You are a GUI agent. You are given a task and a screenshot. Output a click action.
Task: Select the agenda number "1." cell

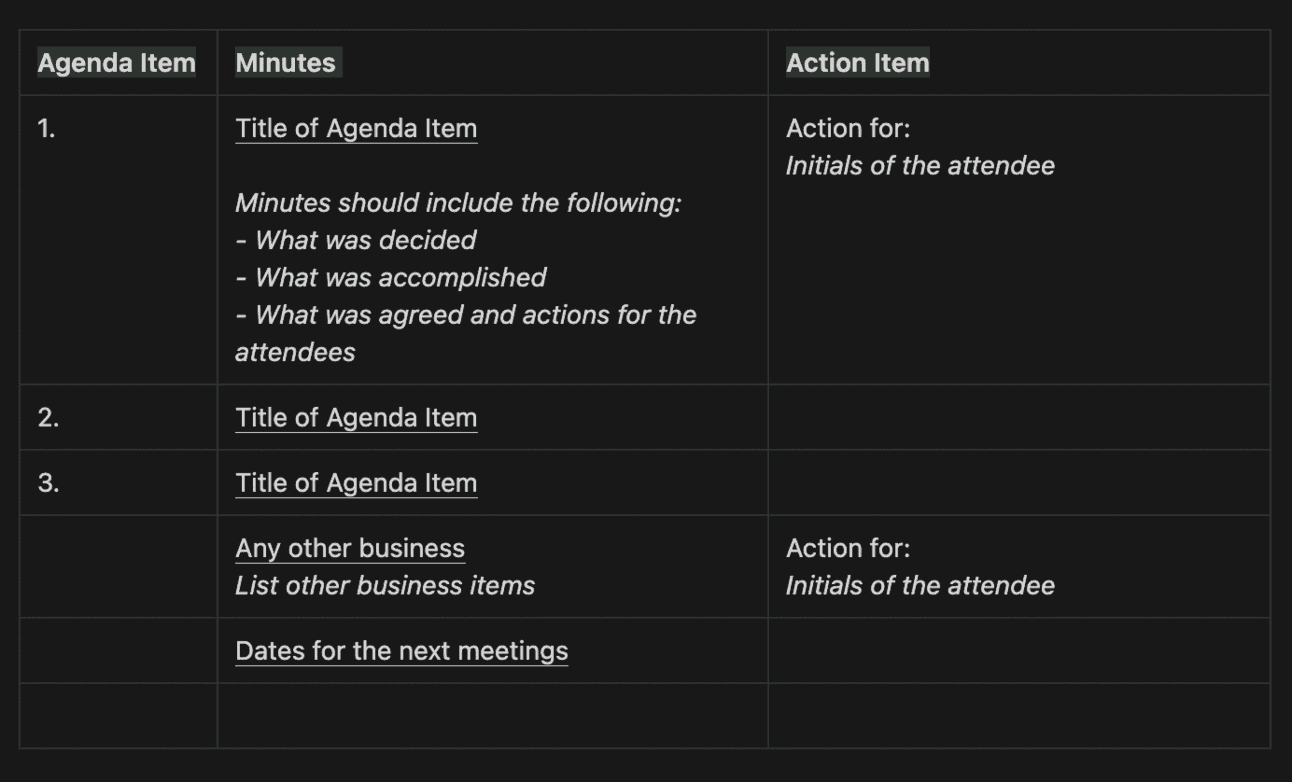tap(47, 129)
